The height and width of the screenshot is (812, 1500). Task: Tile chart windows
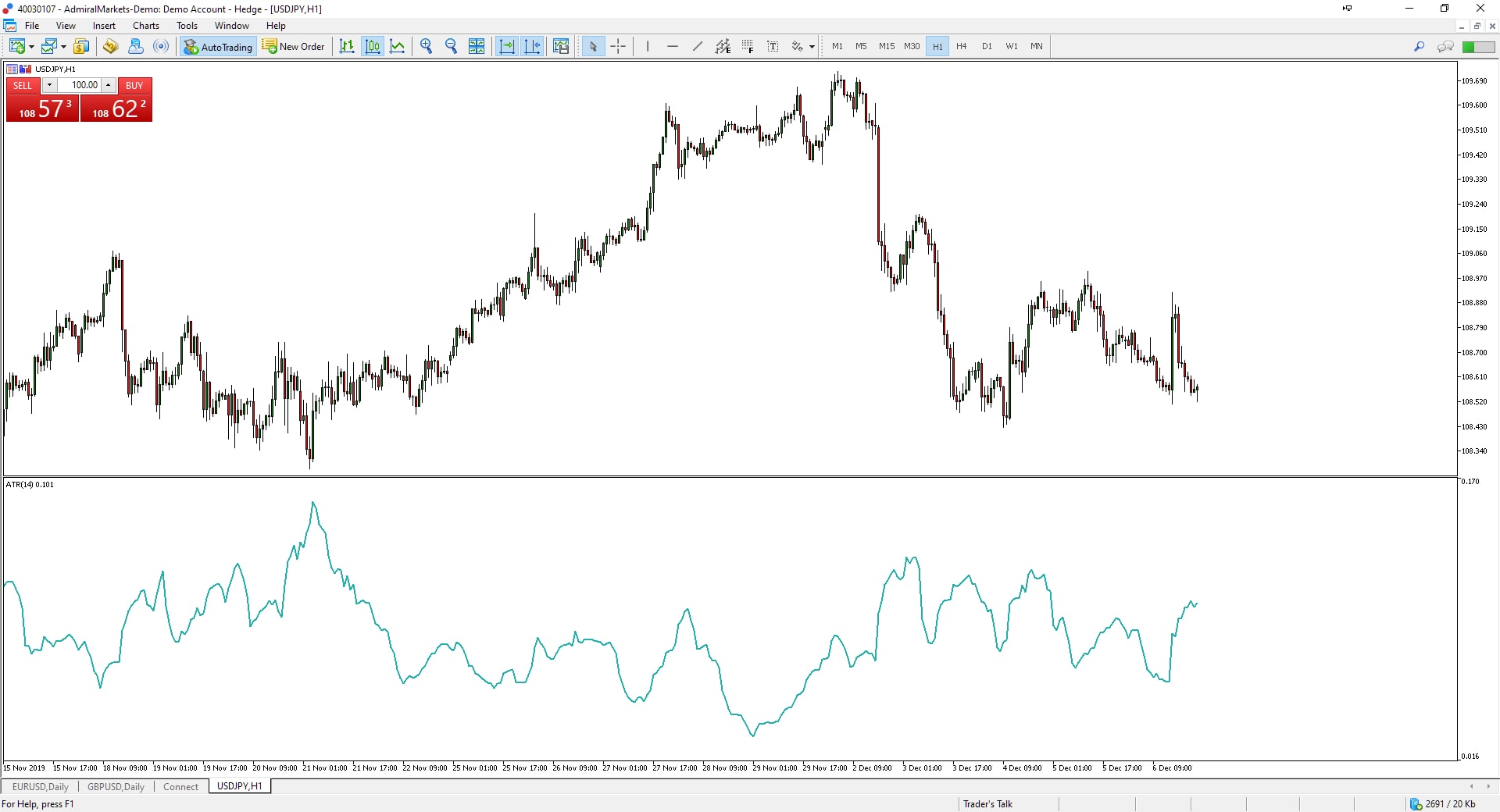(477, 47)
